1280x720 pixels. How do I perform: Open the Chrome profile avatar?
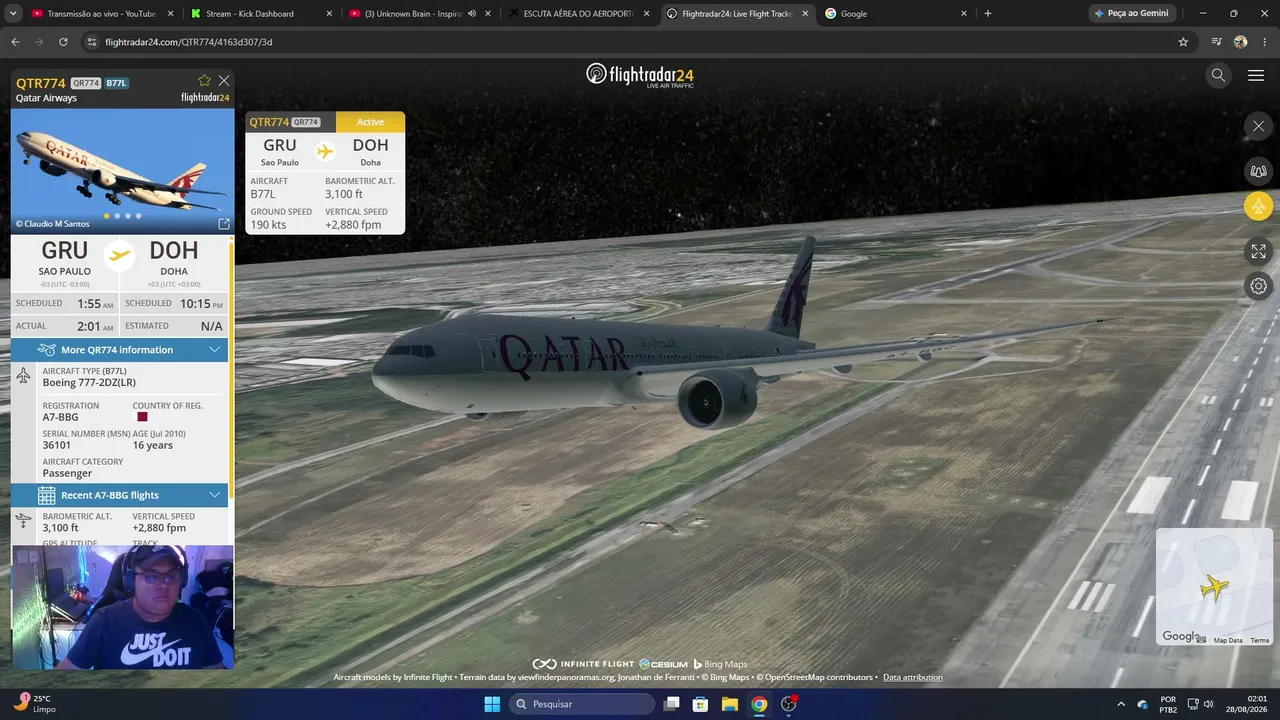pos(1241,42)
